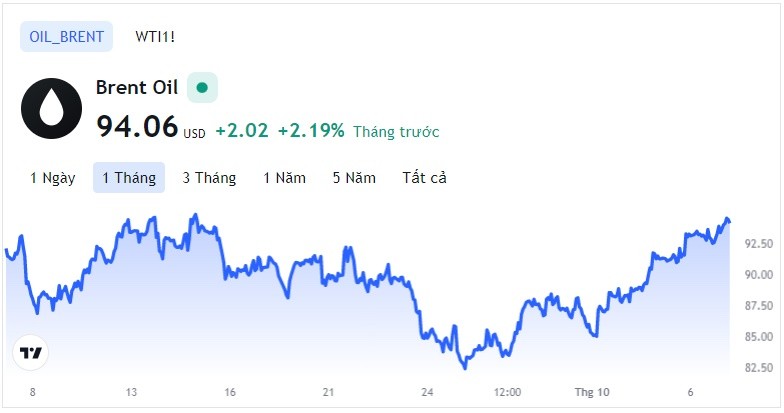Click the chart's latest price point
The width and height of the screenshot is (784, 413).
(730, 222)
